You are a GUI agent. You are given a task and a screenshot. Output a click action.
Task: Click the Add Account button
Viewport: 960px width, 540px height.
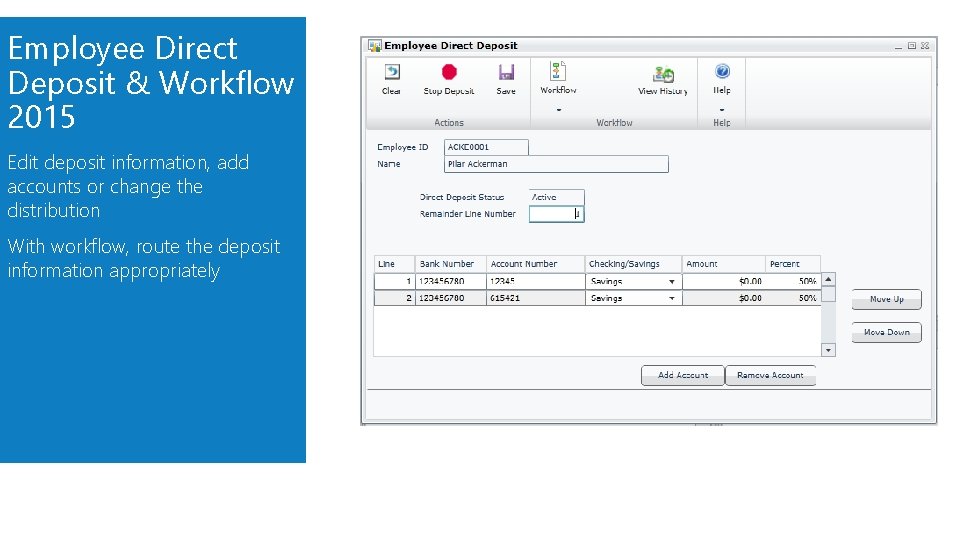click(x=683, y=375)
